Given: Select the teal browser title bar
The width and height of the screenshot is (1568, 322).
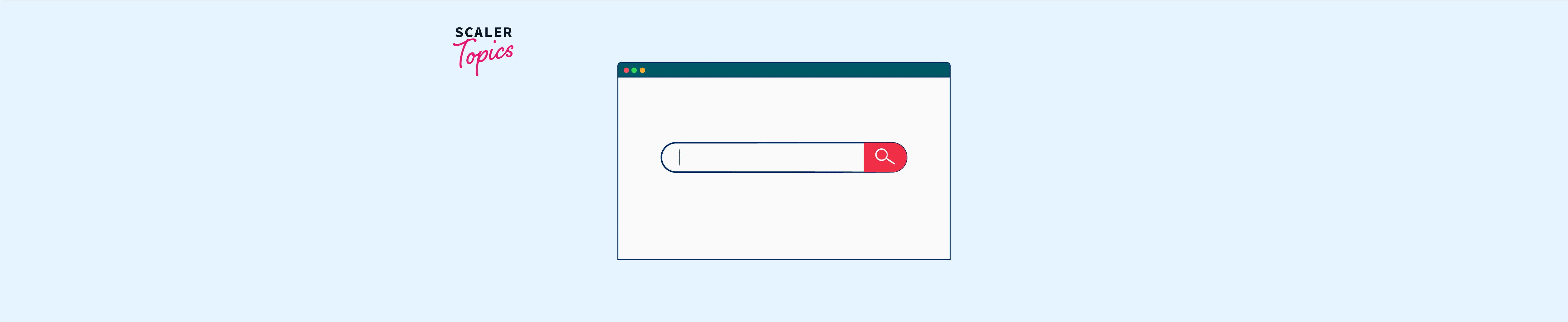Looking at the screenshot, I should click(x=784, y=70).
